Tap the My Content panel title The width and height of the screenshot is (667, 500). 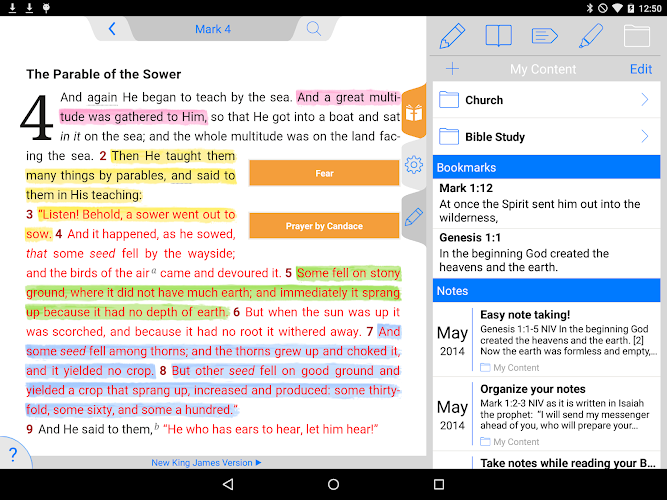pos(543,69)
